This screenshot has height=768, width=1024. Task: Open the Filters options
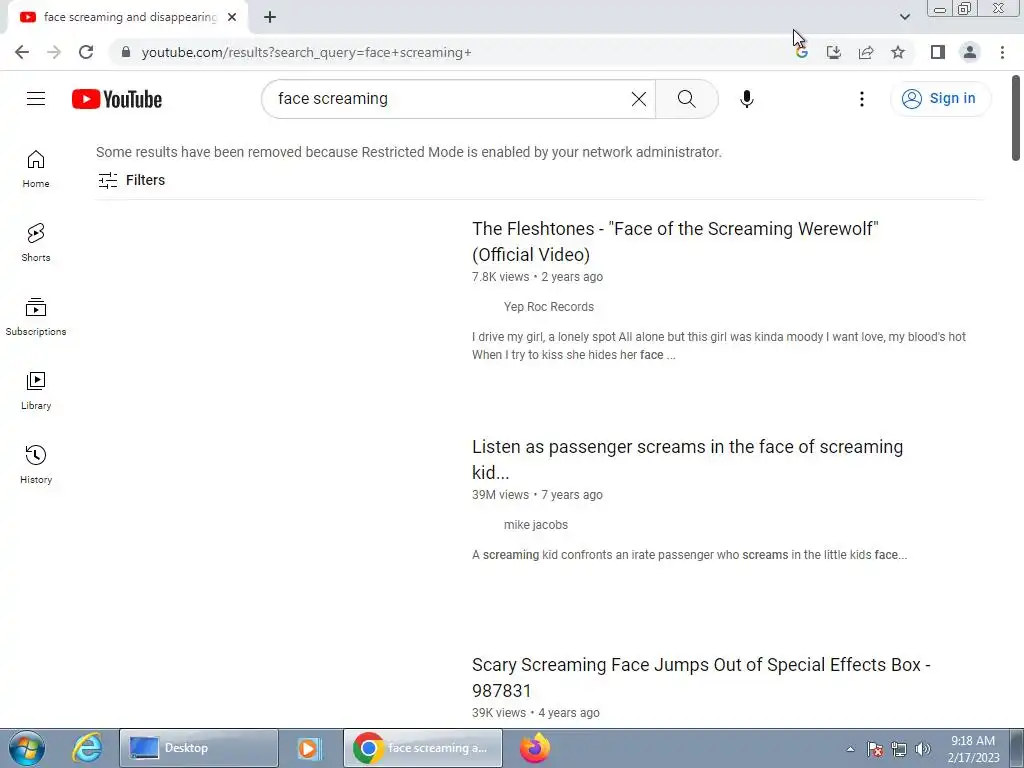pos(131,180)
